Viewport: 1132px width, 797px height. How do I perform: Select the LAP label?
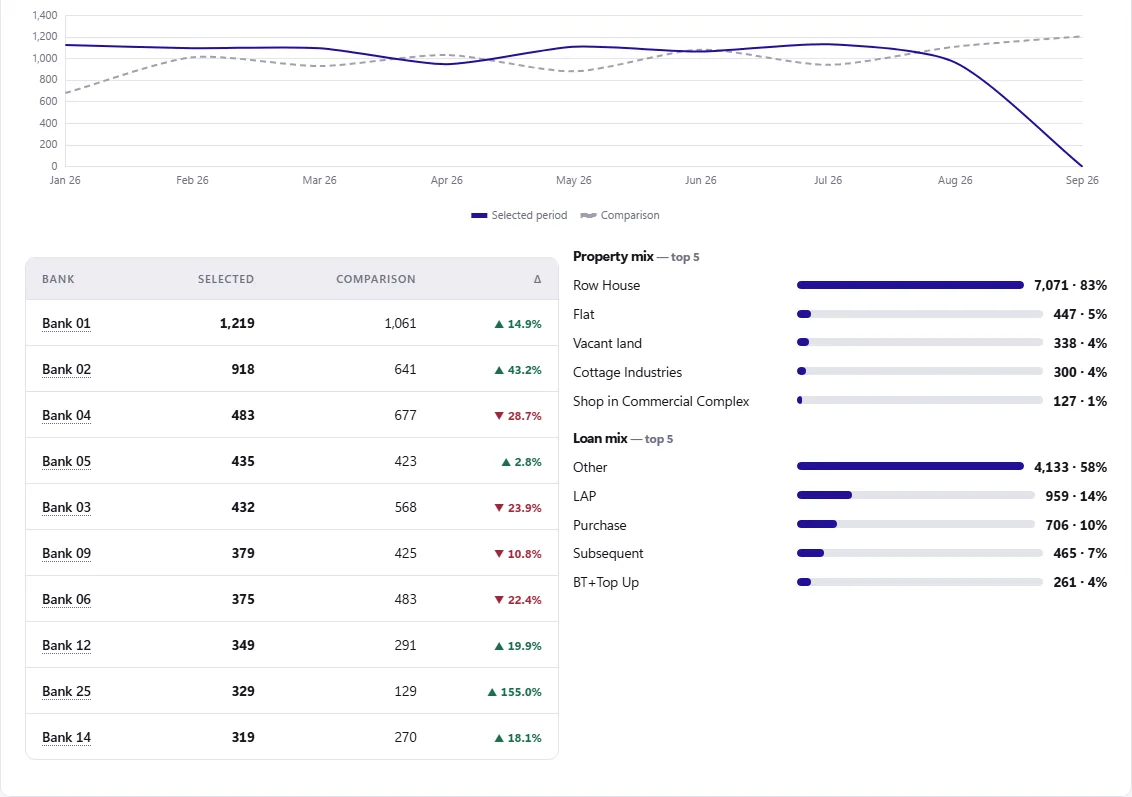coord(585,496)
